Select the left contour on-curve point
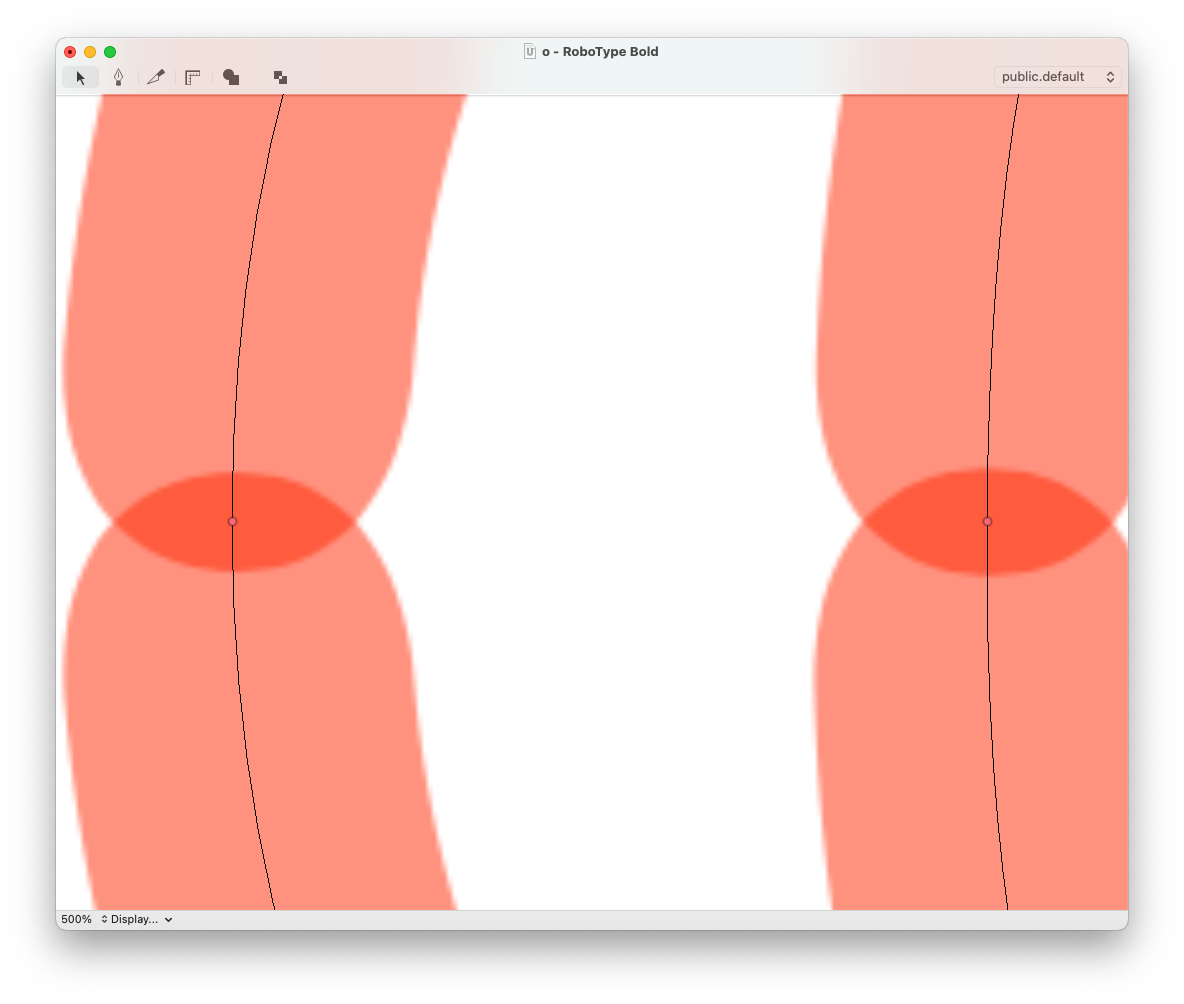 [233, 522]
